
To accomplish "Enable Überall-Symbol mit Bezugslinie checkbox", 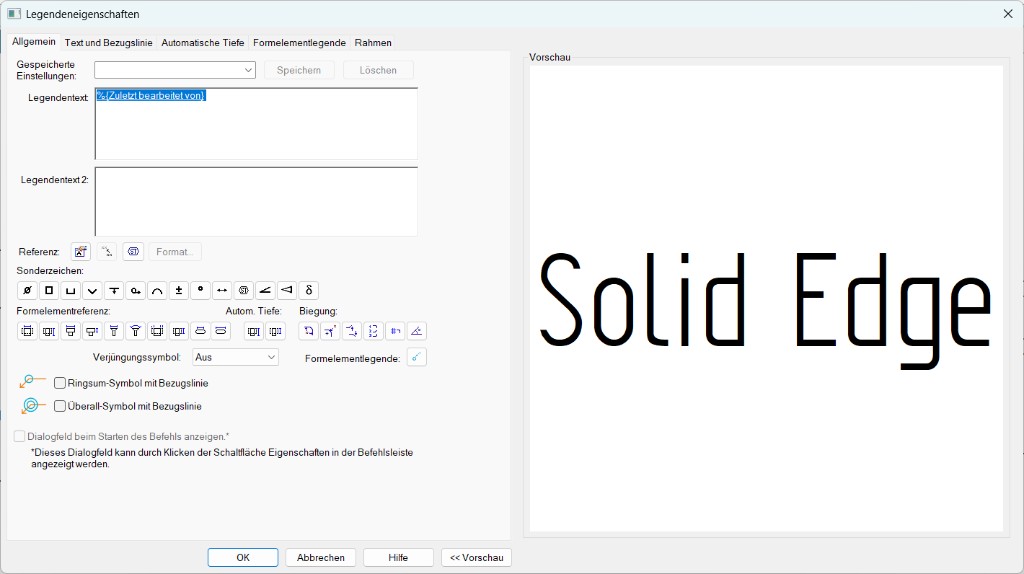I will coord(60,406).
